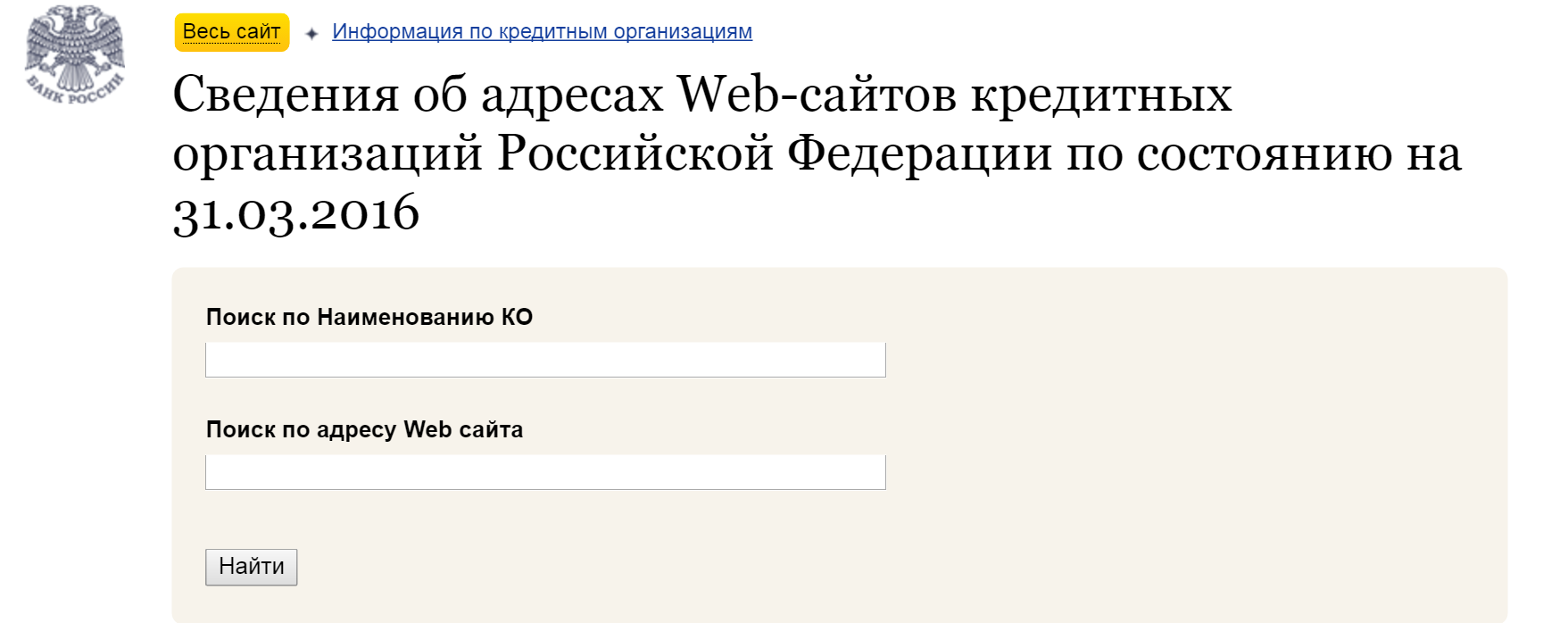Click the 'Поиск по Наименованию КО' label
This screenshot has height=623, width=1568.
369,317
